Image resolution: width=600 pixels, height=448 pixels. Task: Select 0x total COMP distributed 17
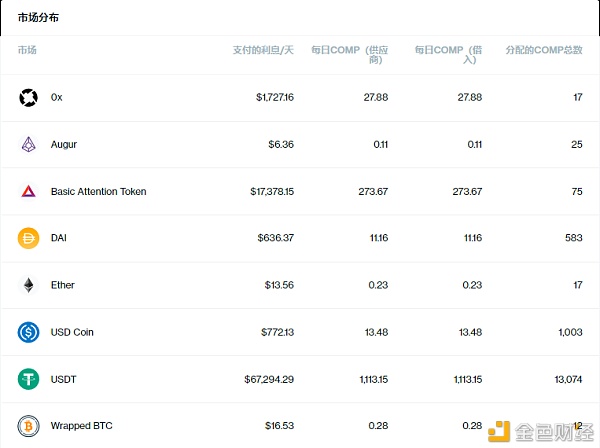point(578,98)
